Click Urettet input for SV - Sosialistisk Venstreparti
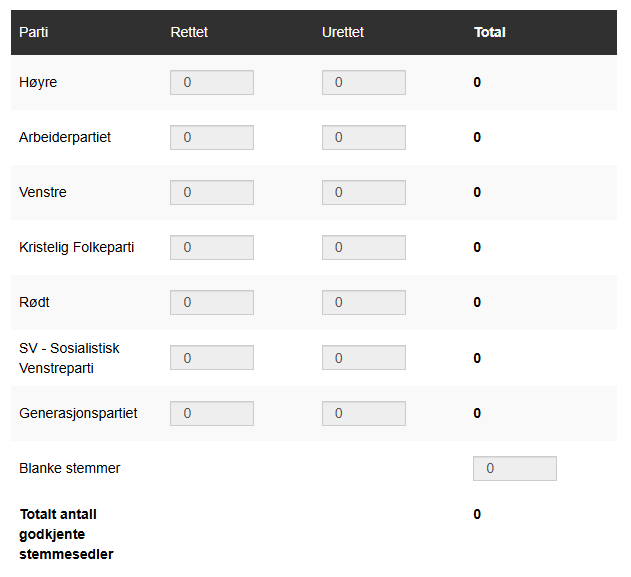 [x=364, y=358]
